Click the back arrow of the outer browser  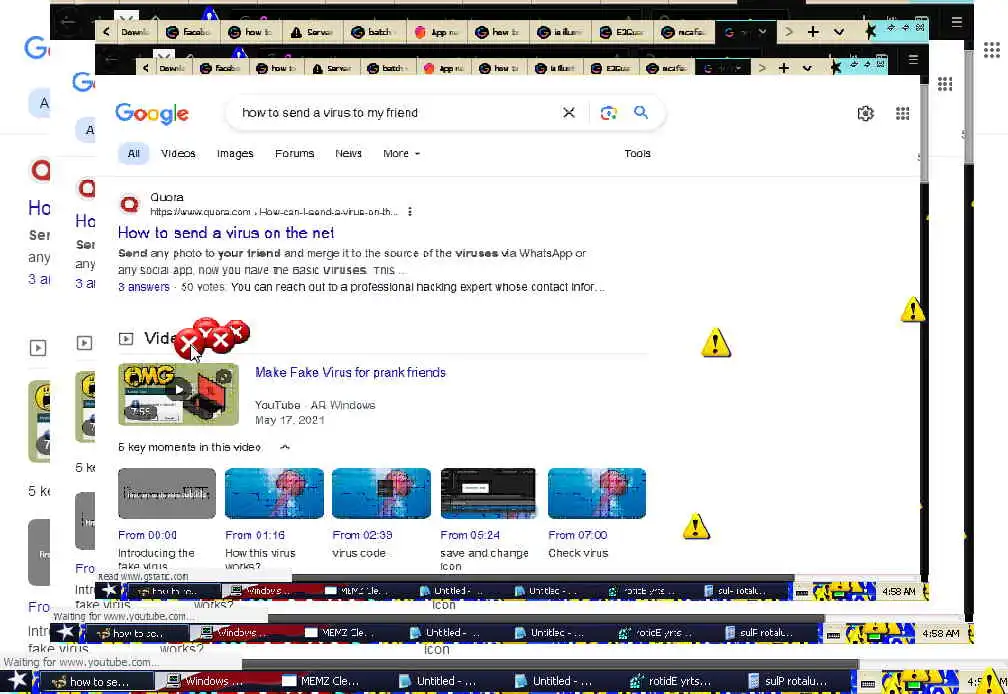[x=68, y=22]
